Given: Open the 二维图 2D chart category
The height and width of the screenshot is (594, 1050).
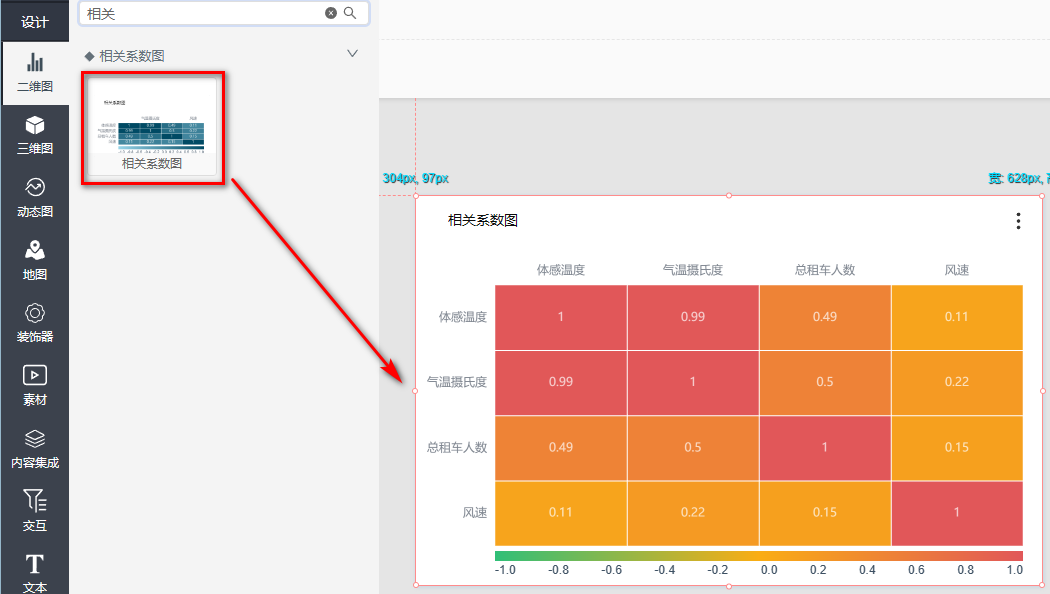Looking at the screenshot, I should 34,73.
